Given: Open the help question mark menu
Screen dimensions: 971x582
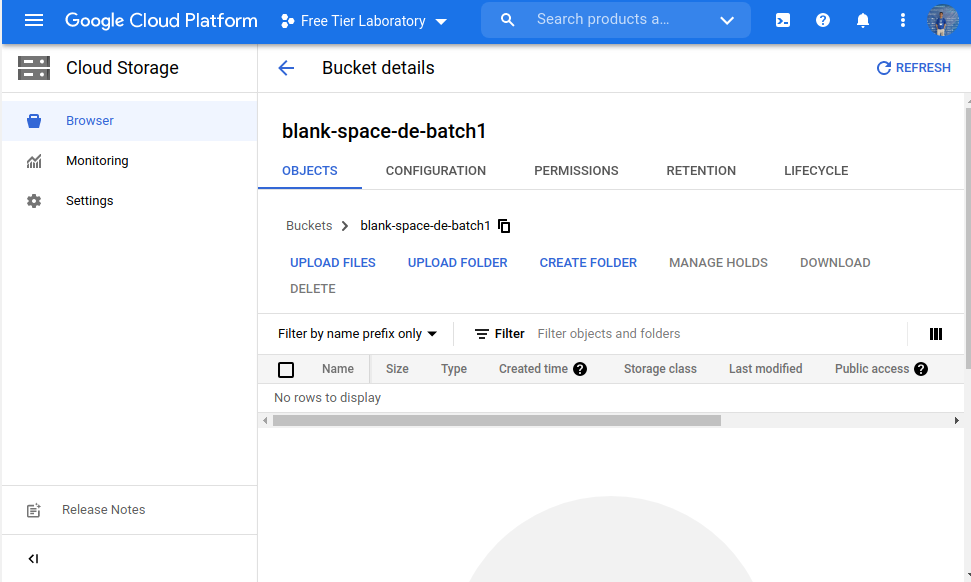Looking at the screenshot, I should (822, 20).
